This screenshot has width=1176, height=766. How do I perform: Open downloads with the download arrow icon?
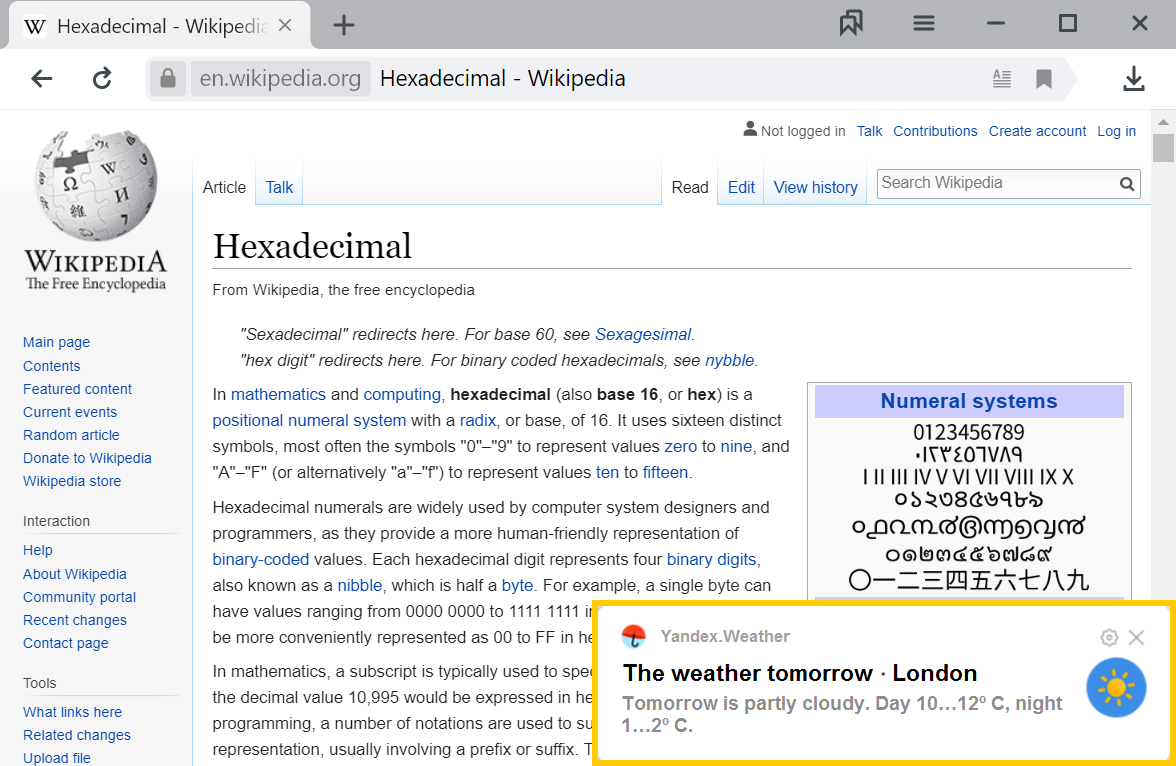pos(1134,78)
